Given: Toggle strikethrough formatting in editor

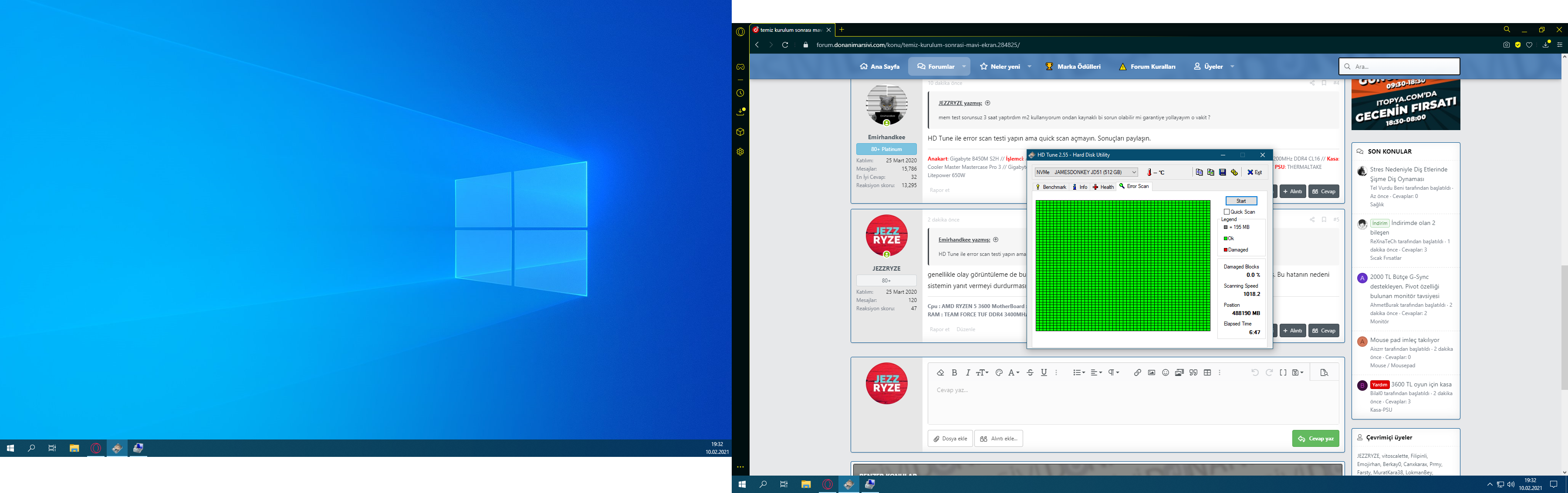Looking at the screenshot, I should 1030,372.
